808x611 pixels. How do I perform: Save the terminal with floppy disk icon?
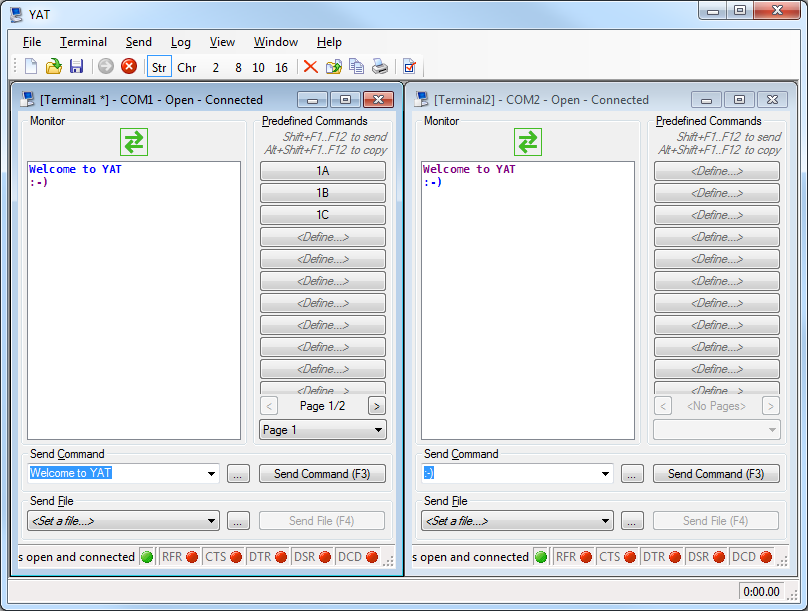(x=76, y=66)
